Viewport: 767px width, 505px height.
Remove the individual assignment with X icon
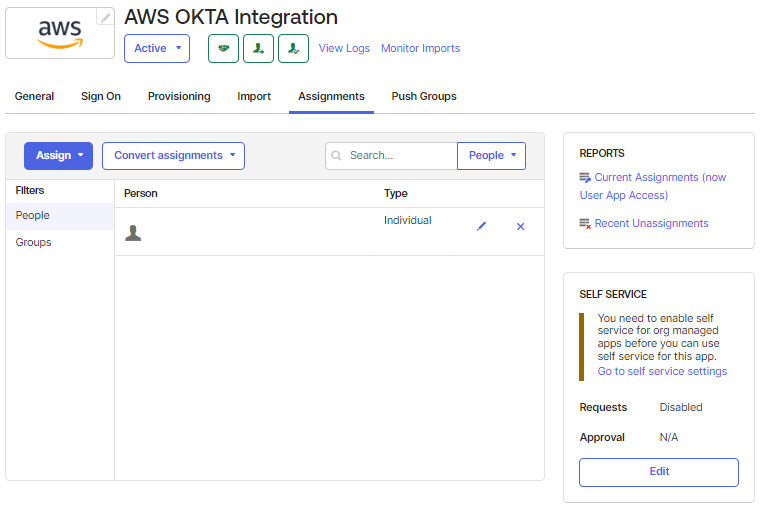520,227
